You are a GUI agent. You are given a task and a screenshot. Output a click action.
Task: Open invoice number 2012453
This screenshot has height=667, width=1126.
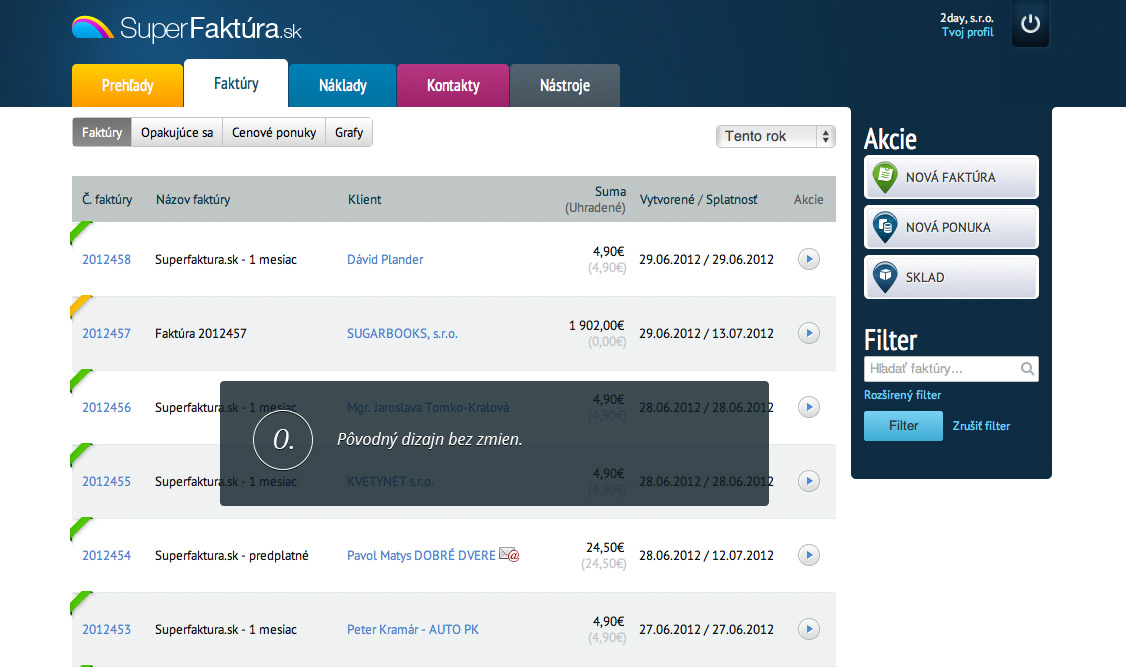point(106,630)
